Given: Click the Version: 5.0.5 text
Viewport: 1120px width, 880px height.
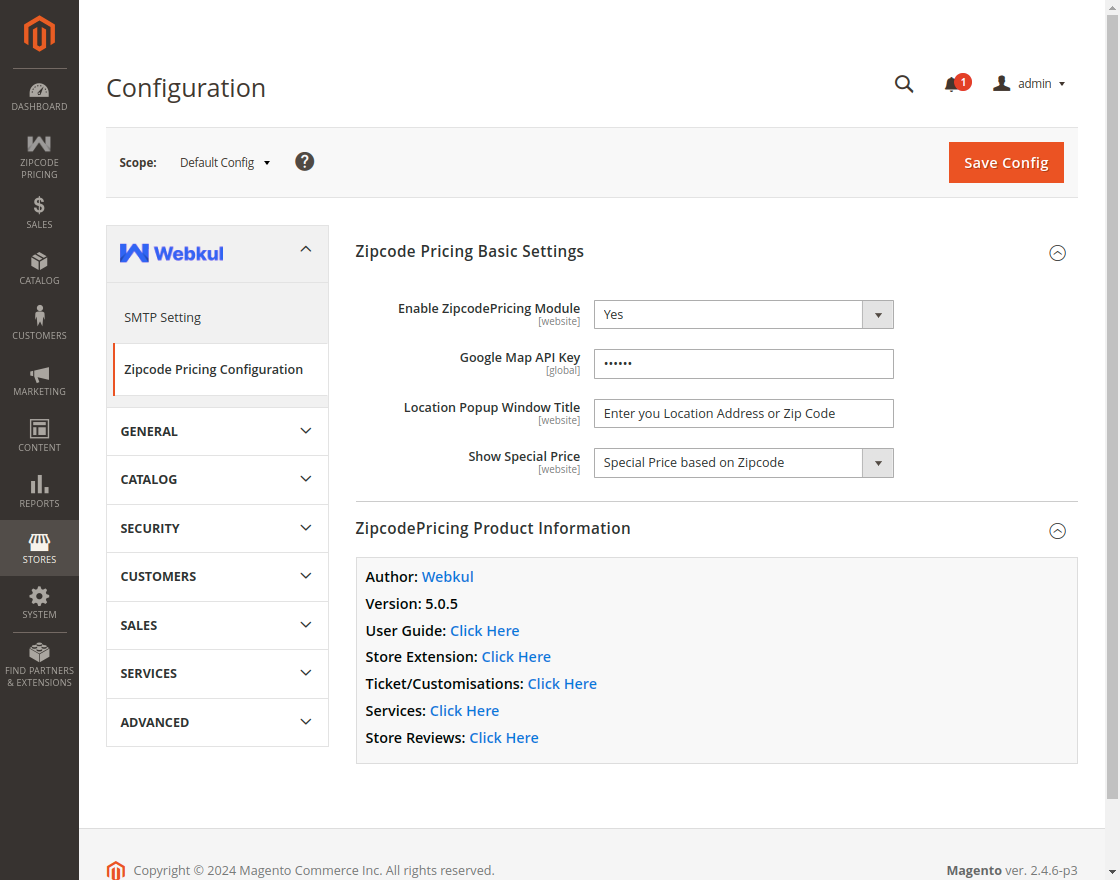Looking at the screenshot, I should pyautogui.click(x=411, y=604).
